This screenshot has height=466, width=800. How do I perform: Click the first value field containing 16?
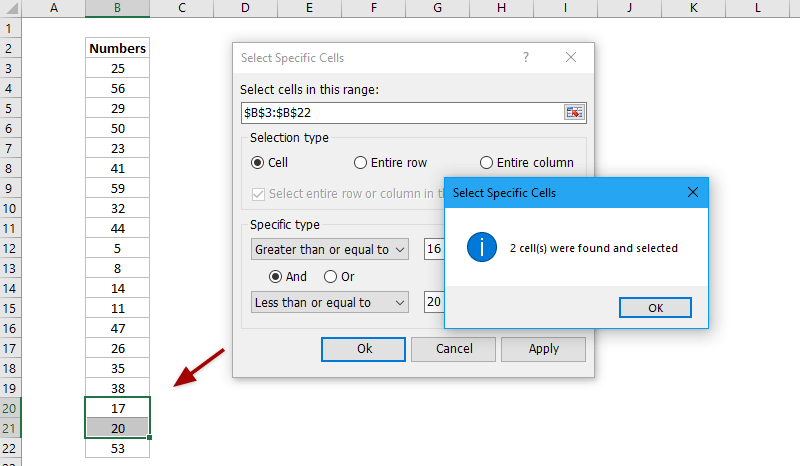434,249
